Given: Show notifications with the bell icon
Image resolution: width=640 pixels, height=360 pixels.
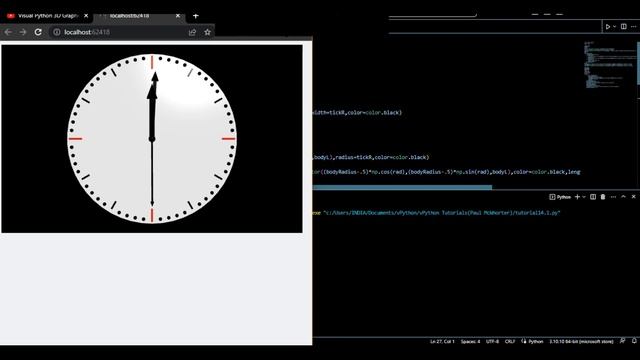Looking at the screenshot, I should coord(634,341).
